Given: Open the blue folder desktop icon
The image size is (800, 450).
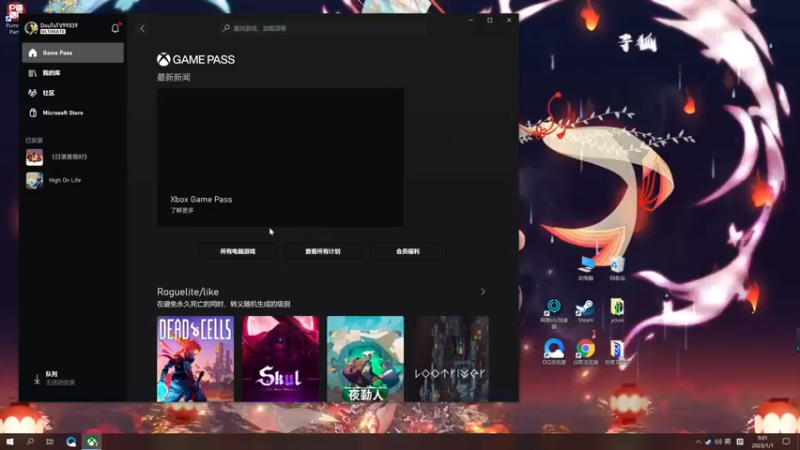Looking at the screenshot, I should [616, 352].
